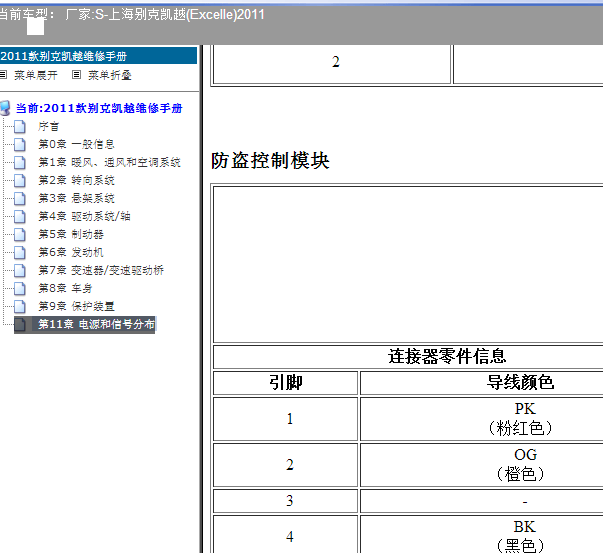The height and width of the screenshot is (553, 603).
Task: Click the page icon beside 第2章
Action: (20, 180)
